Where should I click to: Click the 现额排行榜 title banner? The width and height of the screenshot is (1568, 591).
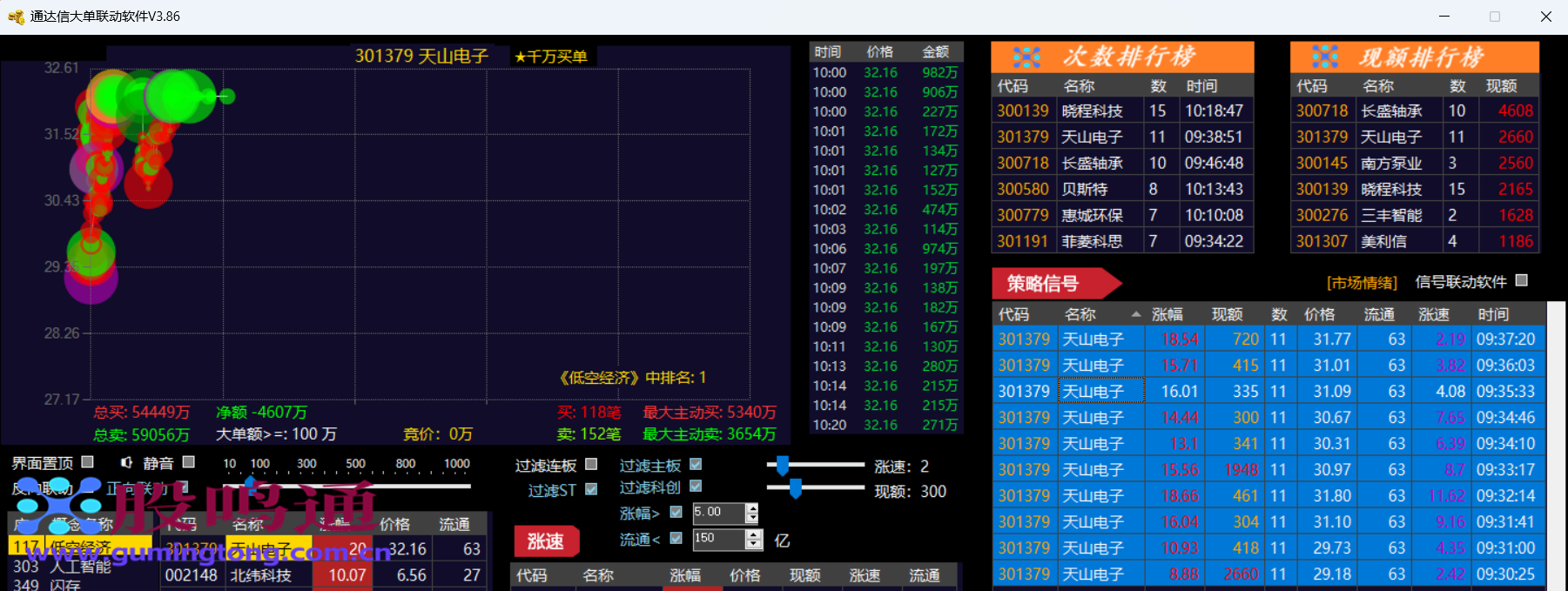tap(1415, 57)
